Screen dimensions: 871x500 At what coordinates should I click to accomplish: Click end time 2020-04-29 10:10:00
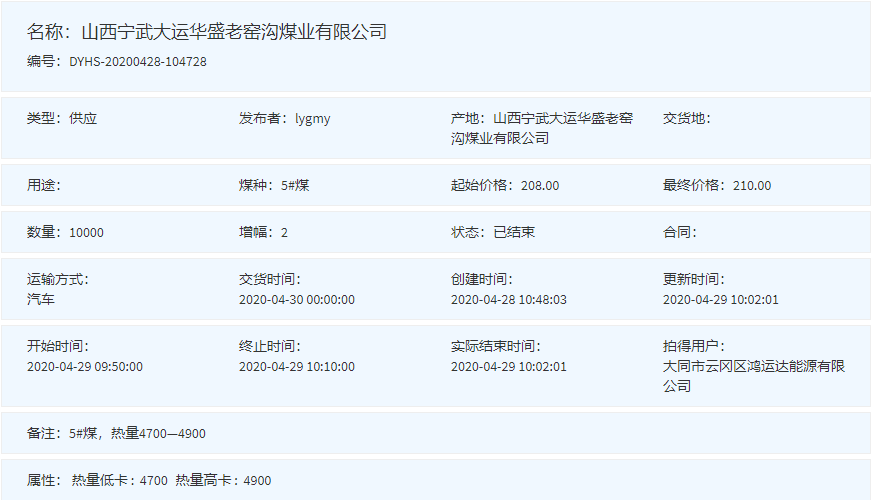(297, 367)
